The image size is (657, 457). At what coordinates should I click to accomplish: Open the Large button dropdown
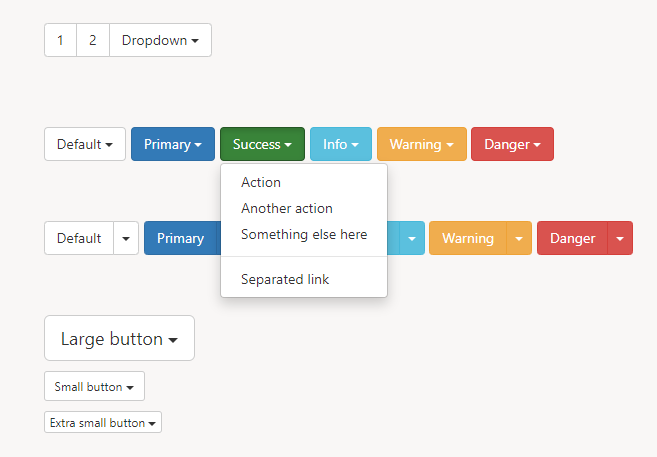[119, 338]
